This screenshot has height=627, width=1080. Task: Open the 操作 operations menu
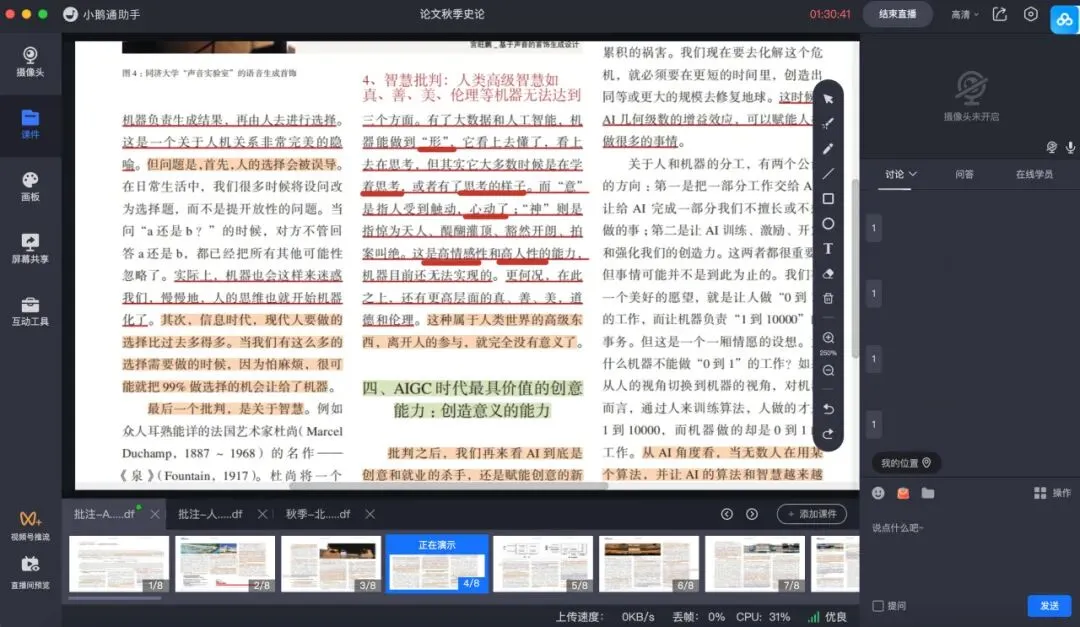pos(1052,493)
